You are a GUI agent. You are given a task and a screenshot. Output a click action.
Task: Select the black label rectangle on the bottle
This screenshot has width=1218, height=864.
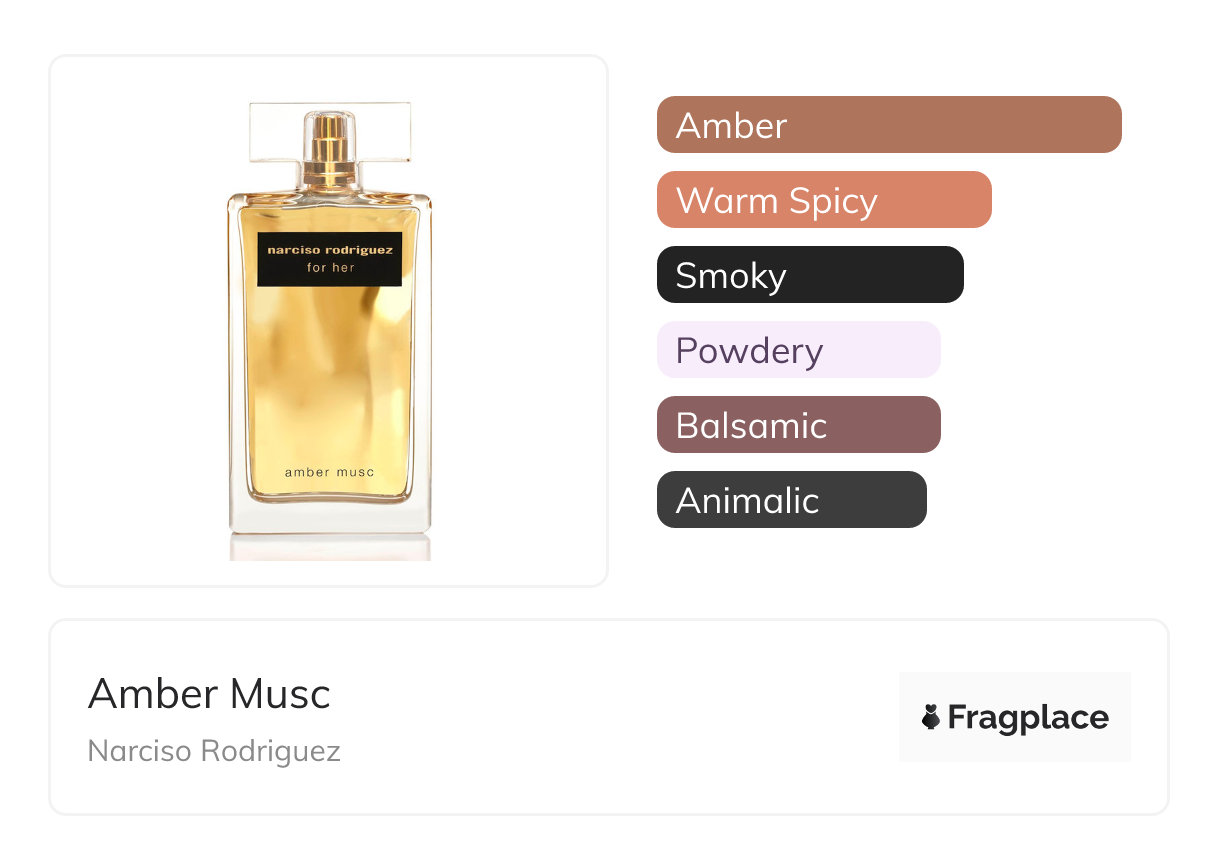pyautogui.click(x=329, y=259)
